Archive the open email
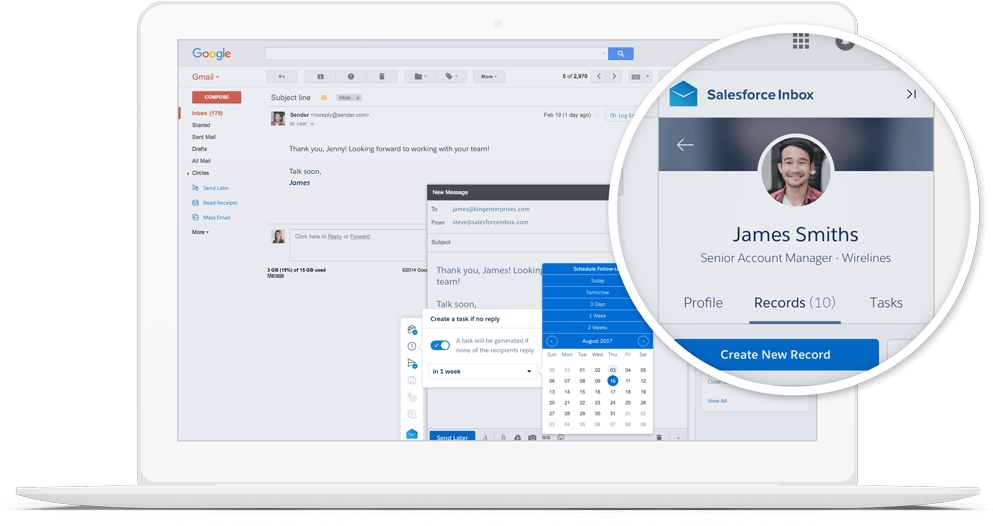 pos(320,77)
